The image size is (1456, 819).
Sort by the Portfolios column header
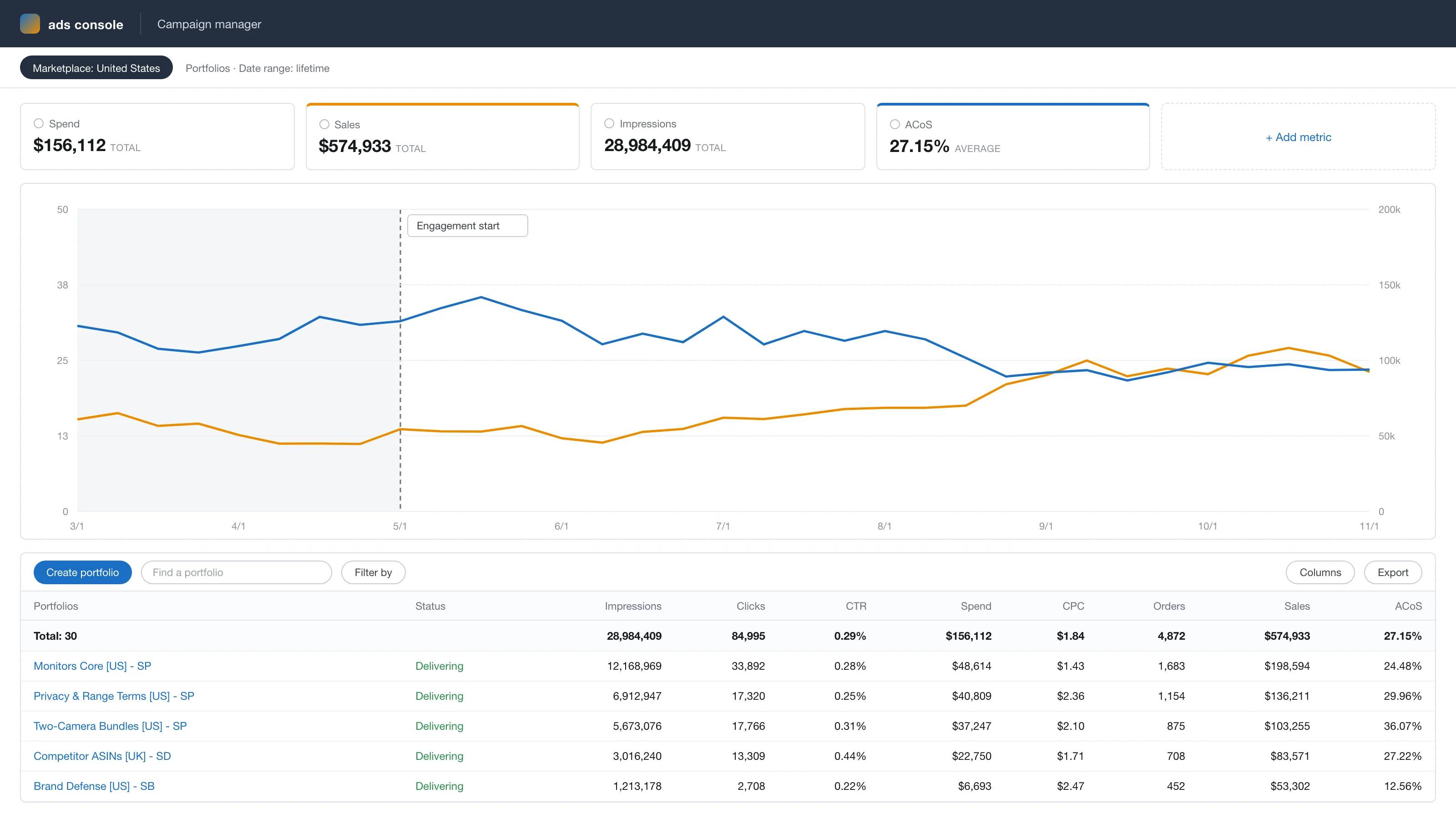56,606
